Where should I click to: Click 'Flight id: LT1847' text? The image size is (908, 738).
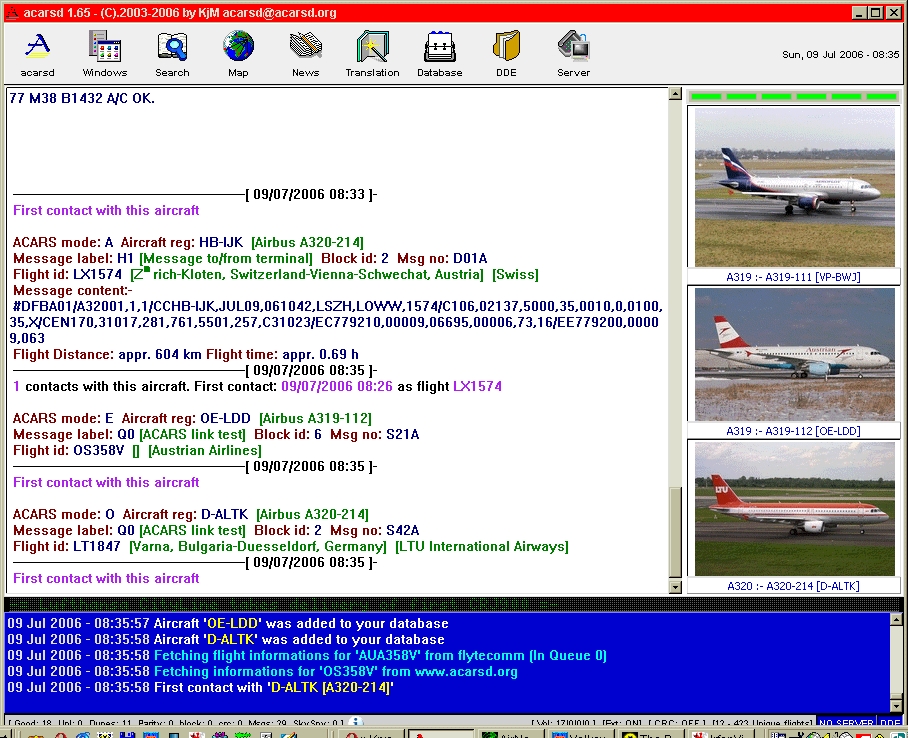coord(67,547)
